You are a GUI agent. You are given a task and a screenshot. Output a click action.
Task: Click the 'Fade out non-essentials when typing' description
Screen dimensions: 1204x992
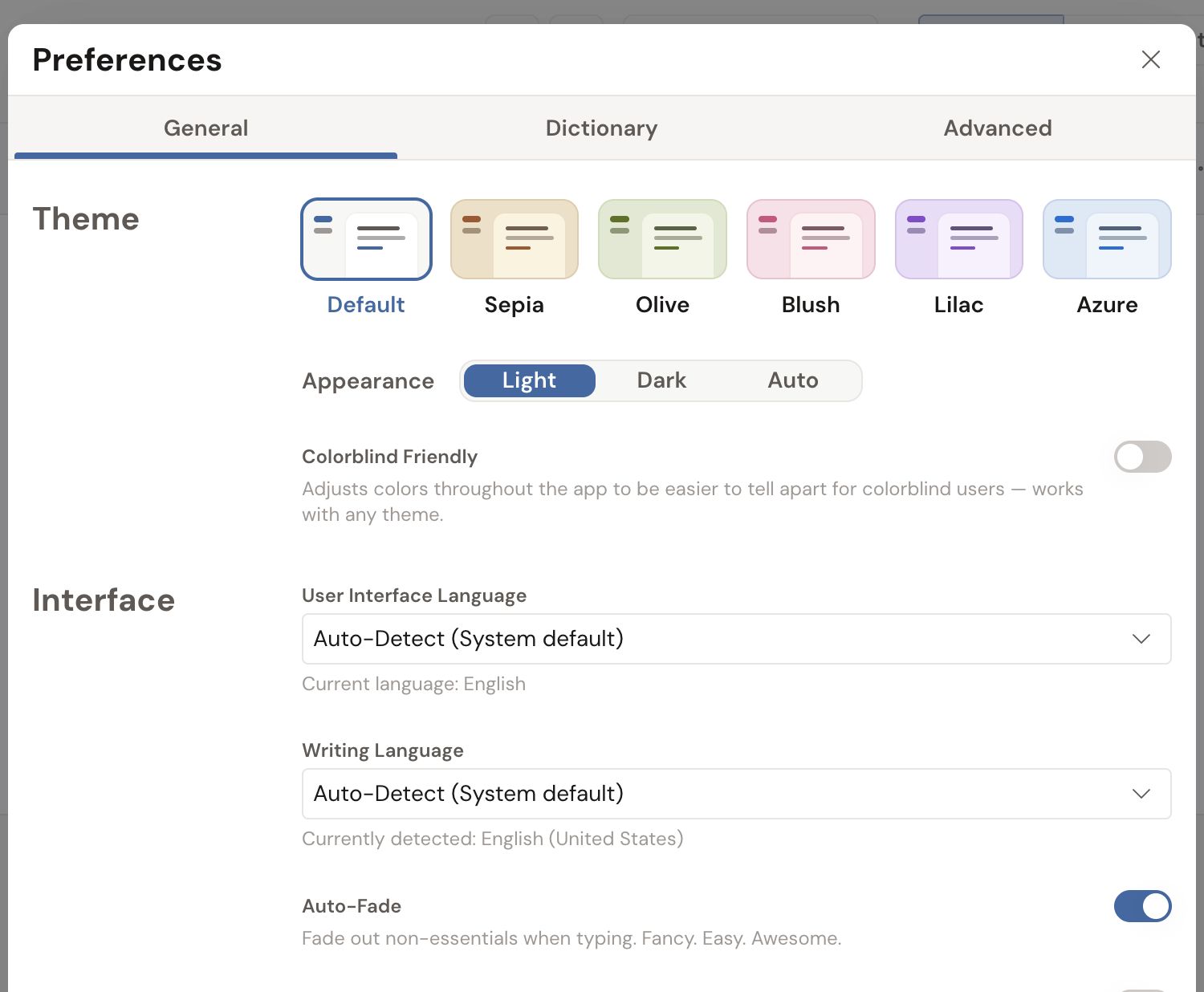click(571, 938)
